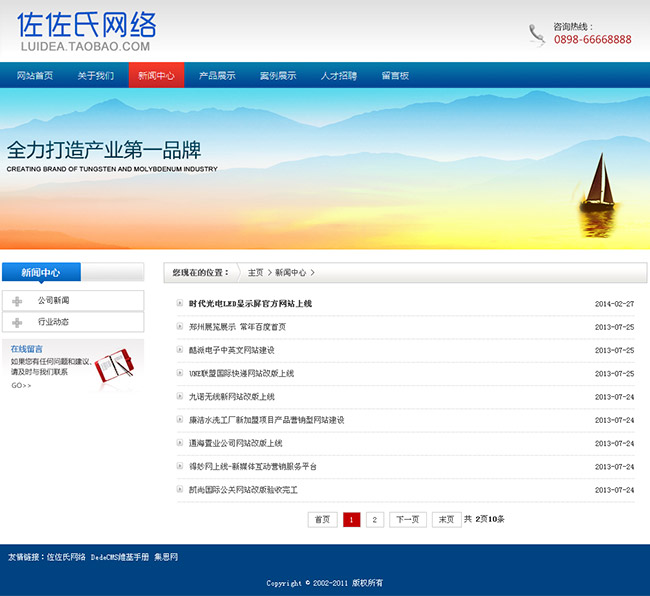This screenshot has height=596, width=650.
Task: Click the hotline number 0898-66668888
Action: coord(593,39)
